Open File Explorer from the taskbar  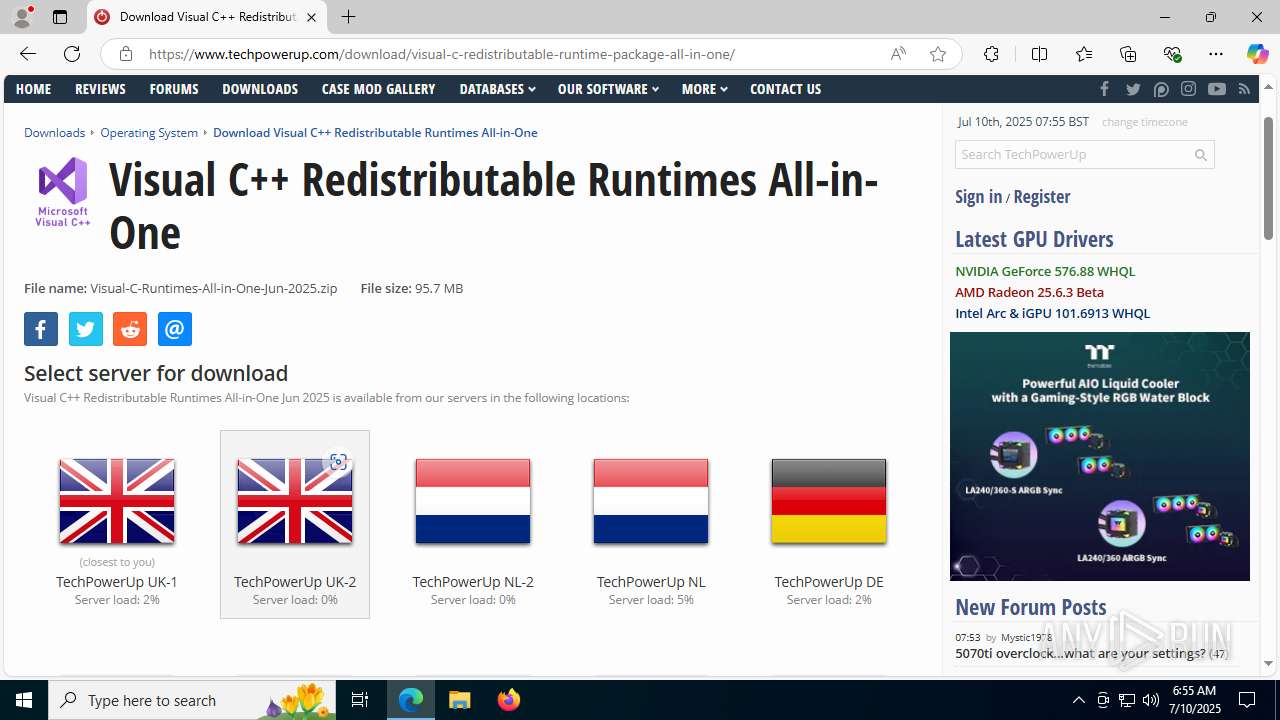[460, 700]
